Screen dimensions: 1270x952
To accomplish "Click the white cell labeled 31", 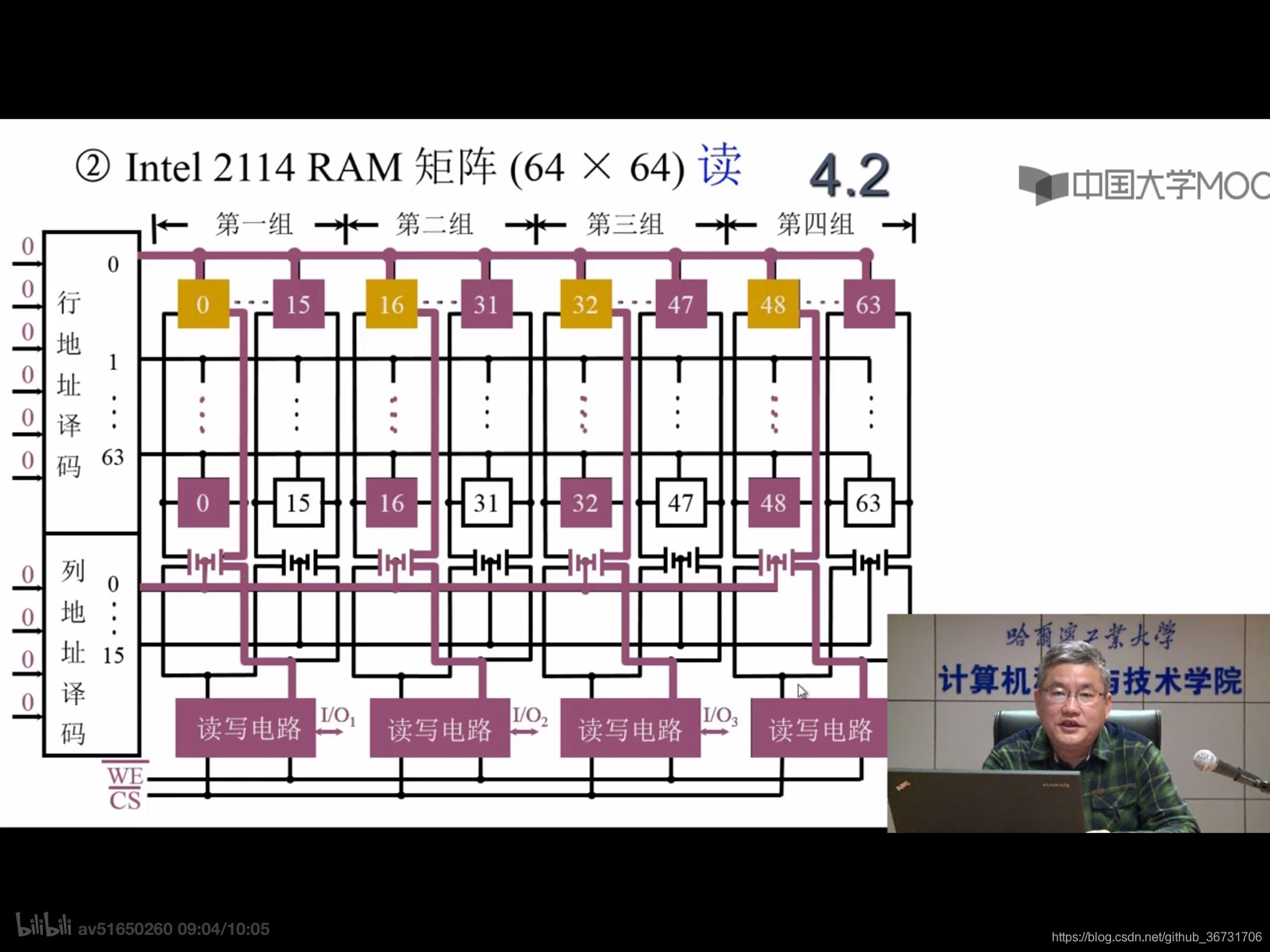I will 486,503.
